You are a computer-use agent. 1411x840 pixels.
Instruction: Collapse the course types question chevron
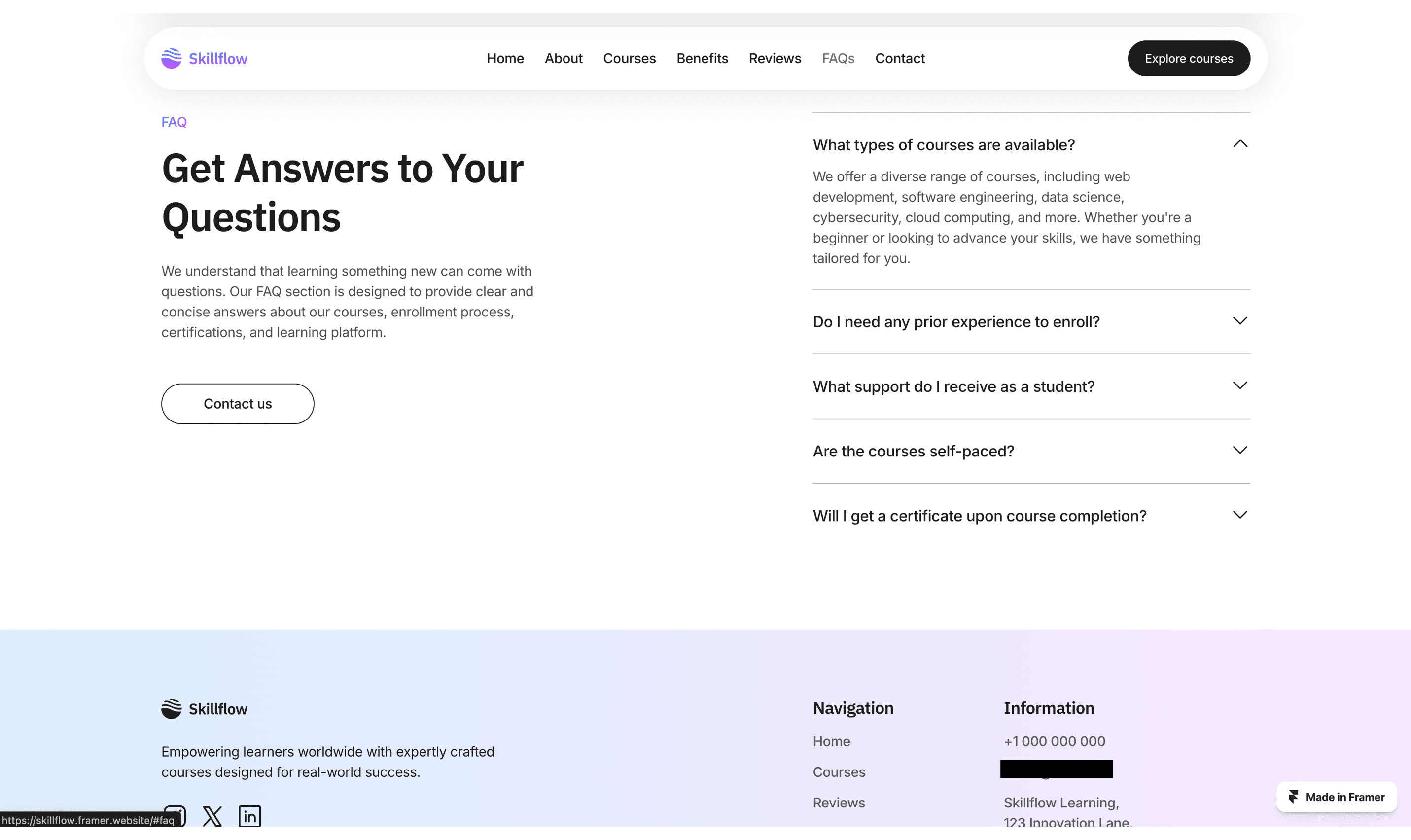[1239, 144]
